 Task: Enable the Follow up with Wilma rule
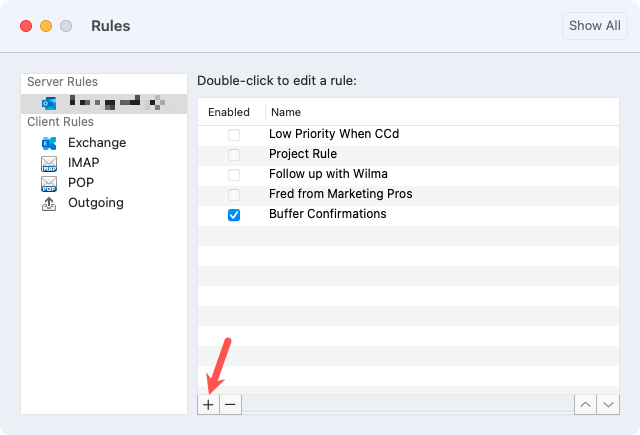tap(234, 174)
